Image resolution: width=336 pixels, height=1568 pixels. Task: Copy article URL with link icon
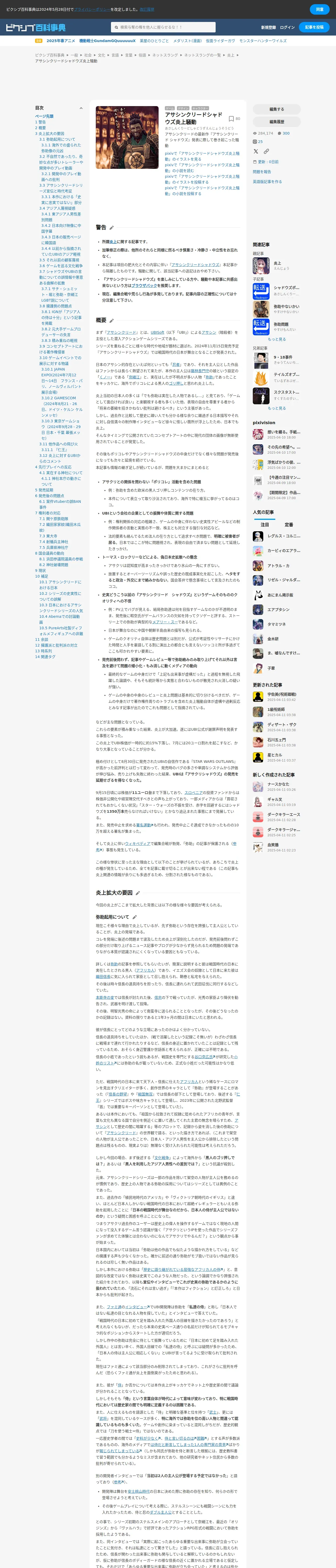pos(266,151)
